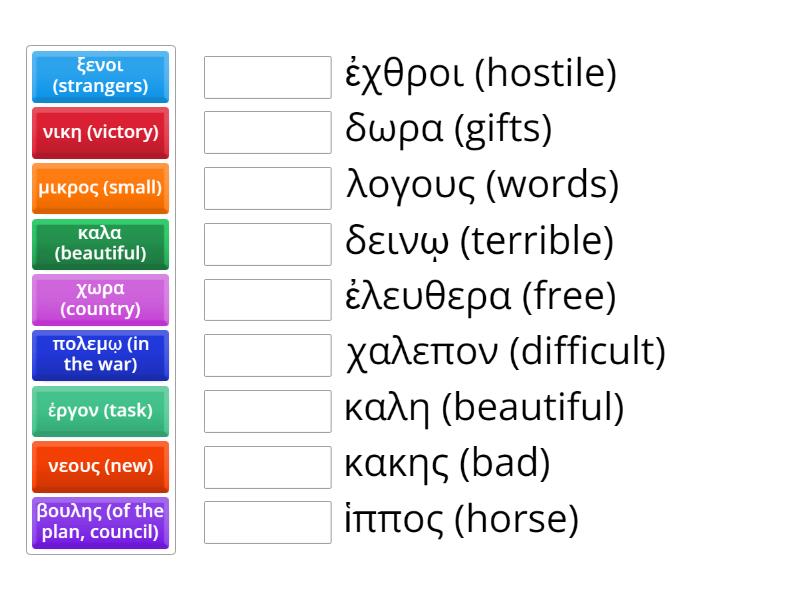Click the text ἐχθροι (hostile)

[480, 74]
